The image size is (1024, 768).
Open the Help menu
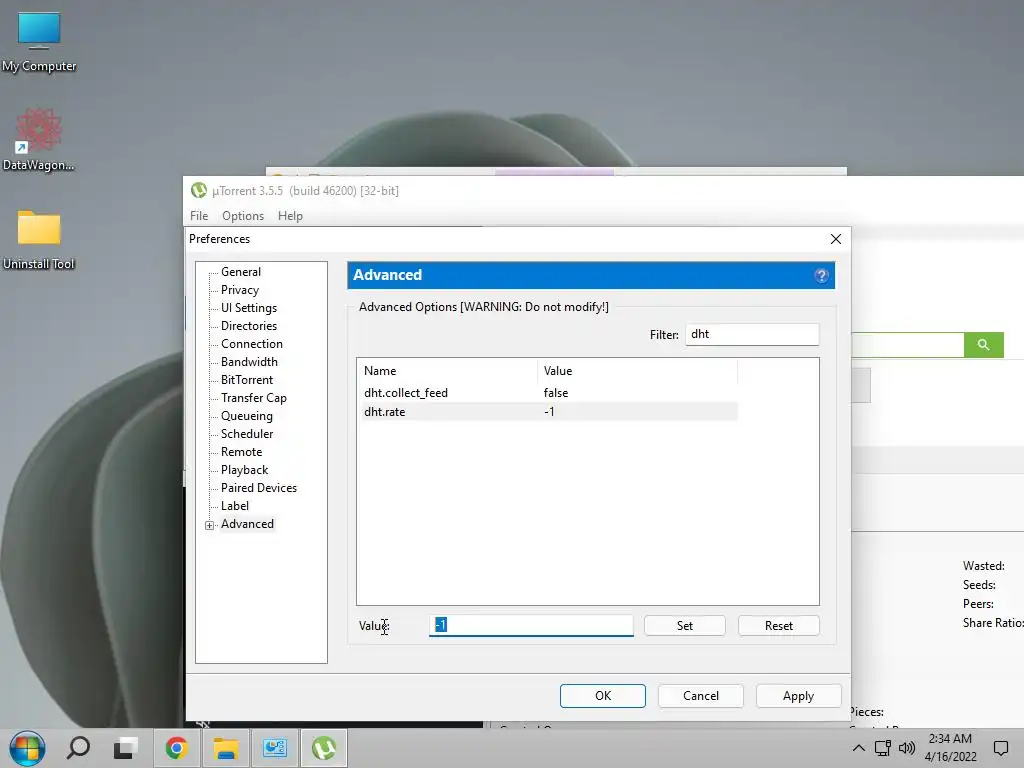290,216
